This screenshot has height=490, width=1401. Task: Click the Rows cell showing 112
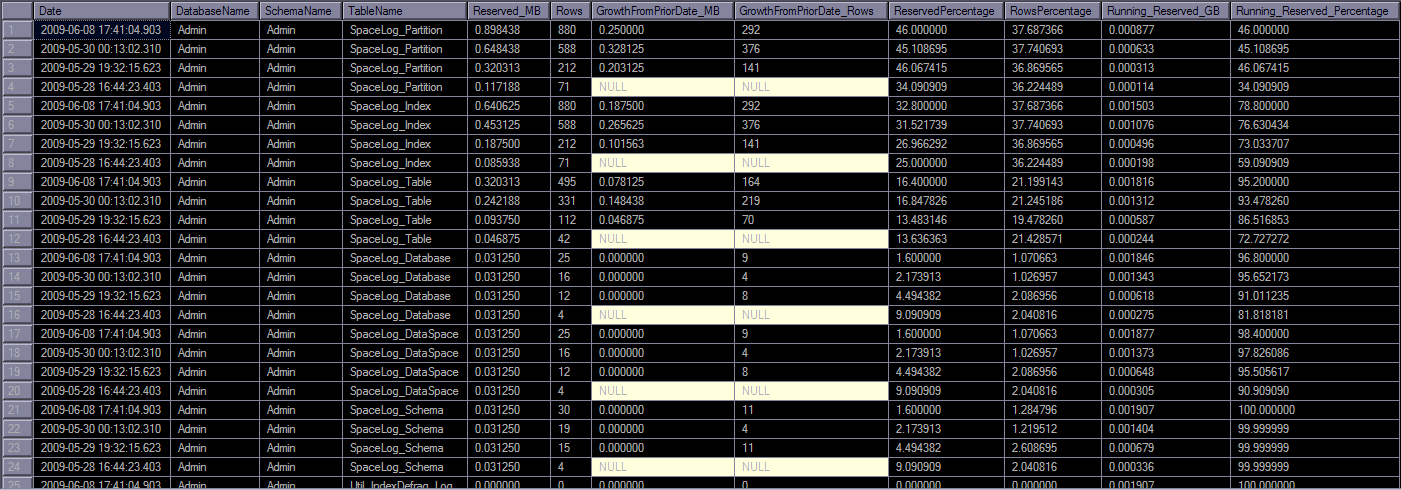click(570, 220)
